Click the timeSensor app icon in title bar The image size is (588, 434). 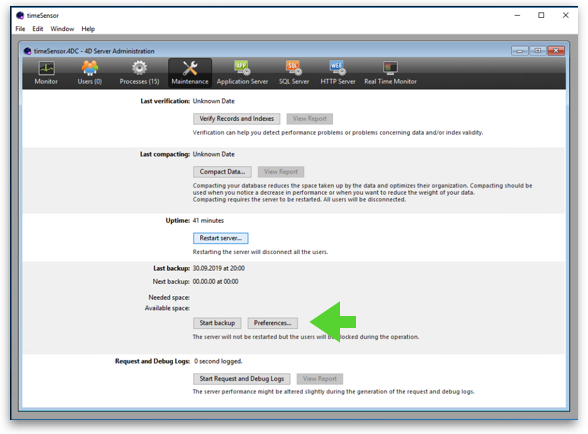20,15
